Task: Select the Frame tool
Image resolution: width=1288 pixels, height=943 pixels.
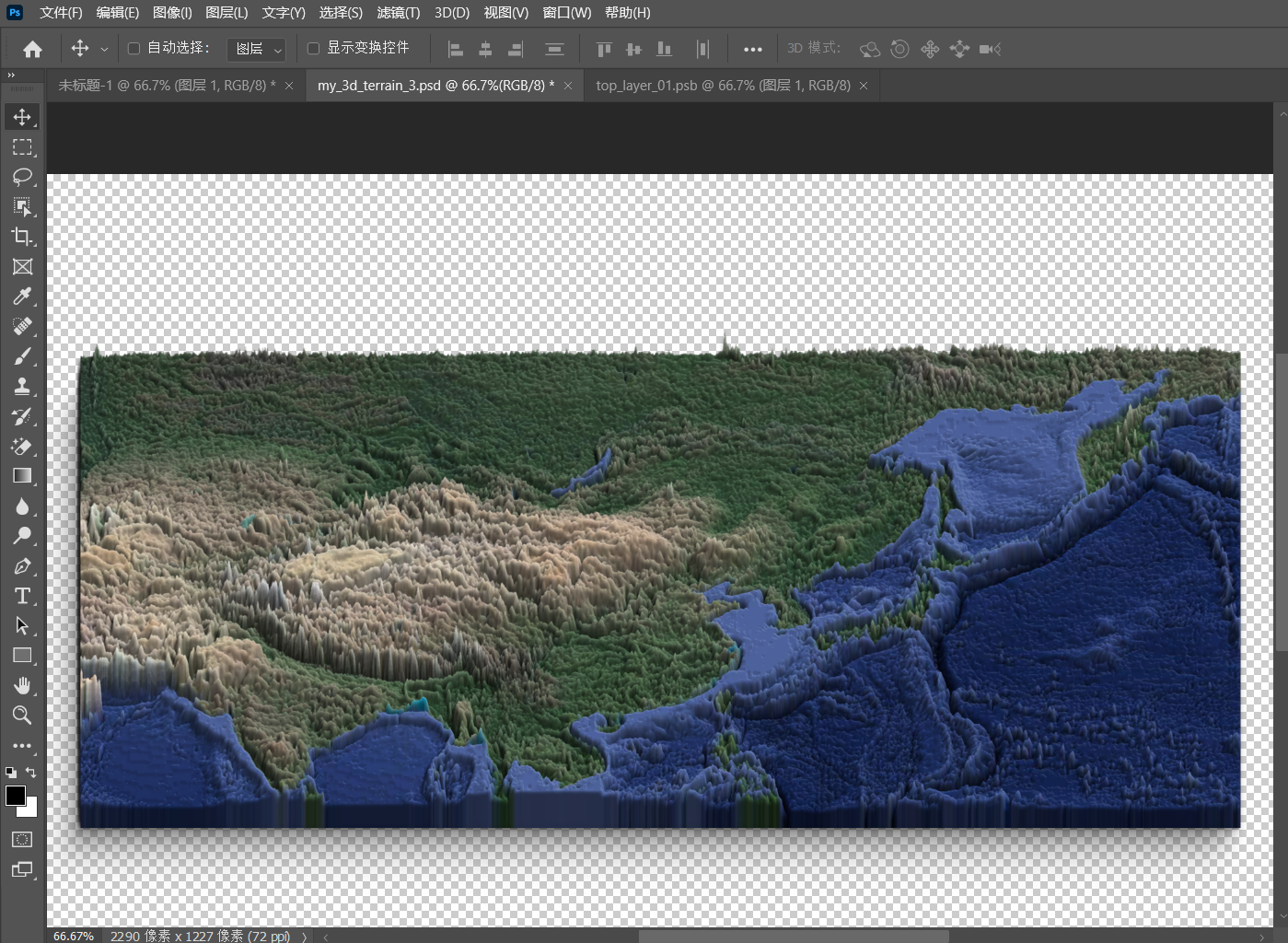Action: point(22,267)
